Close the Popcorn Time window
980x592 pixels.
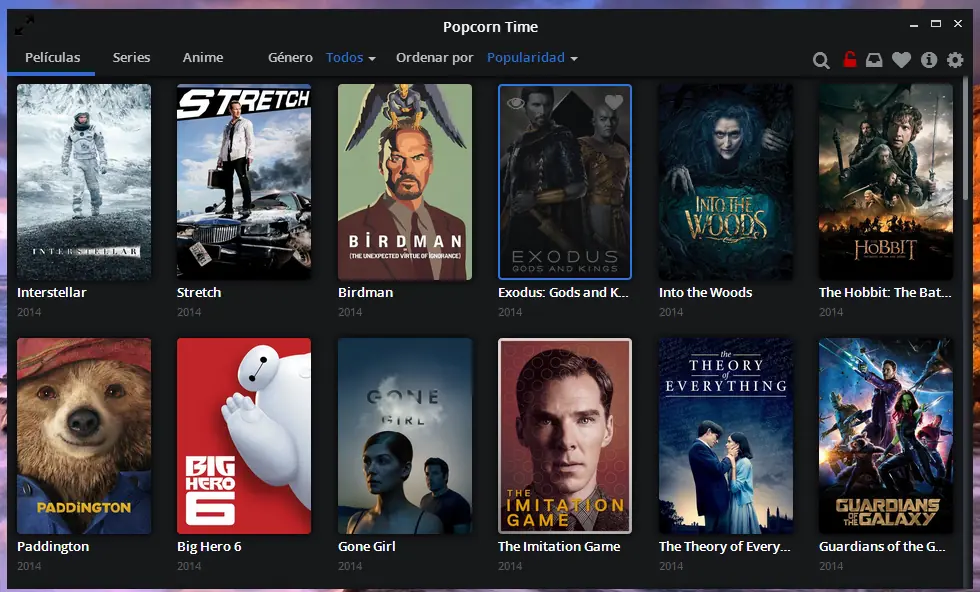(958, 24)
